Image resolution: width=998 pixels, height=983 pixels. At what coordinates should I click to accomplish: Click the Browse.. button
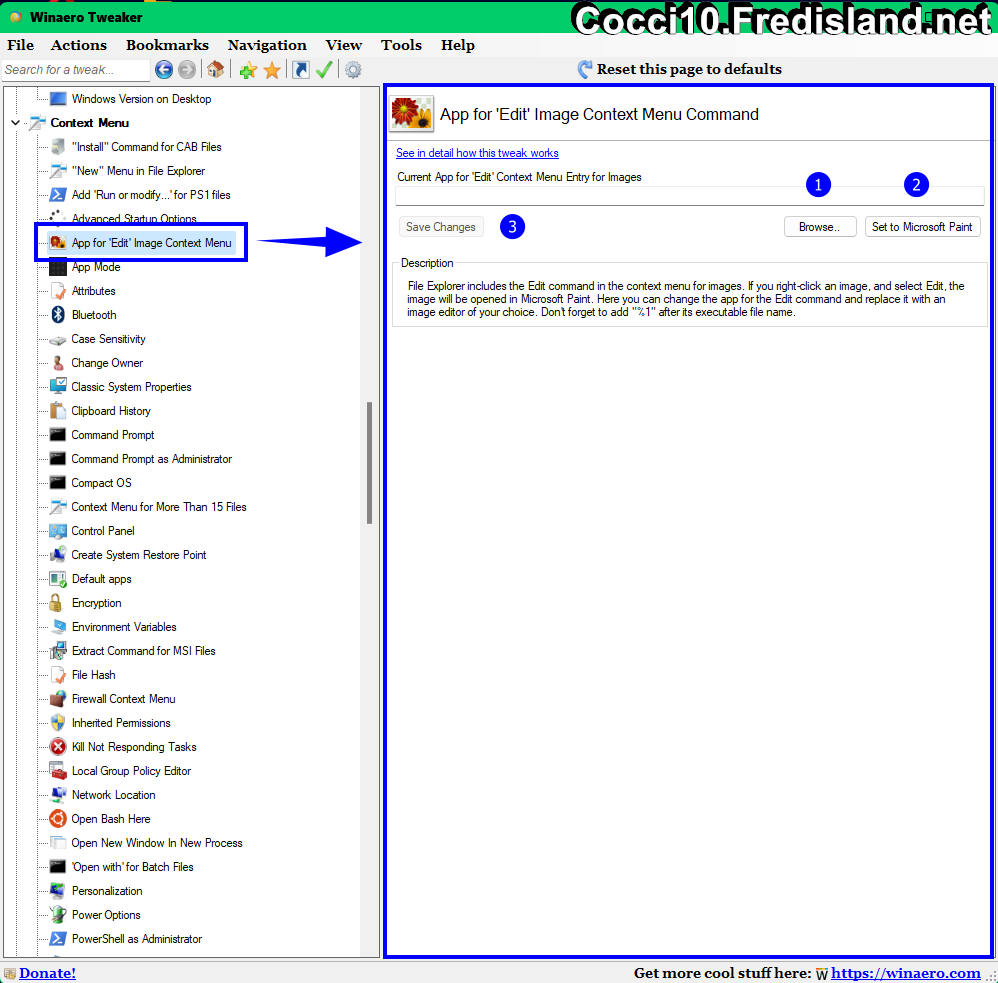pos(820,227)
